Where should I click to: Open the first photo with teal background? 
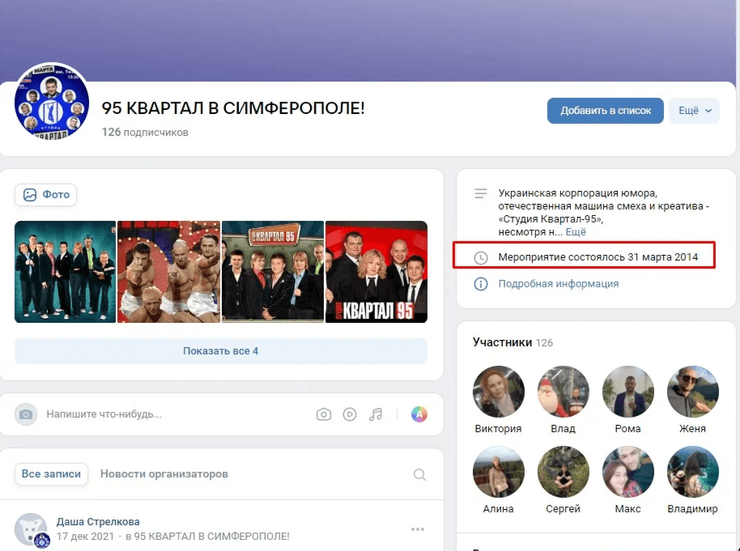[x=65, y=272]
